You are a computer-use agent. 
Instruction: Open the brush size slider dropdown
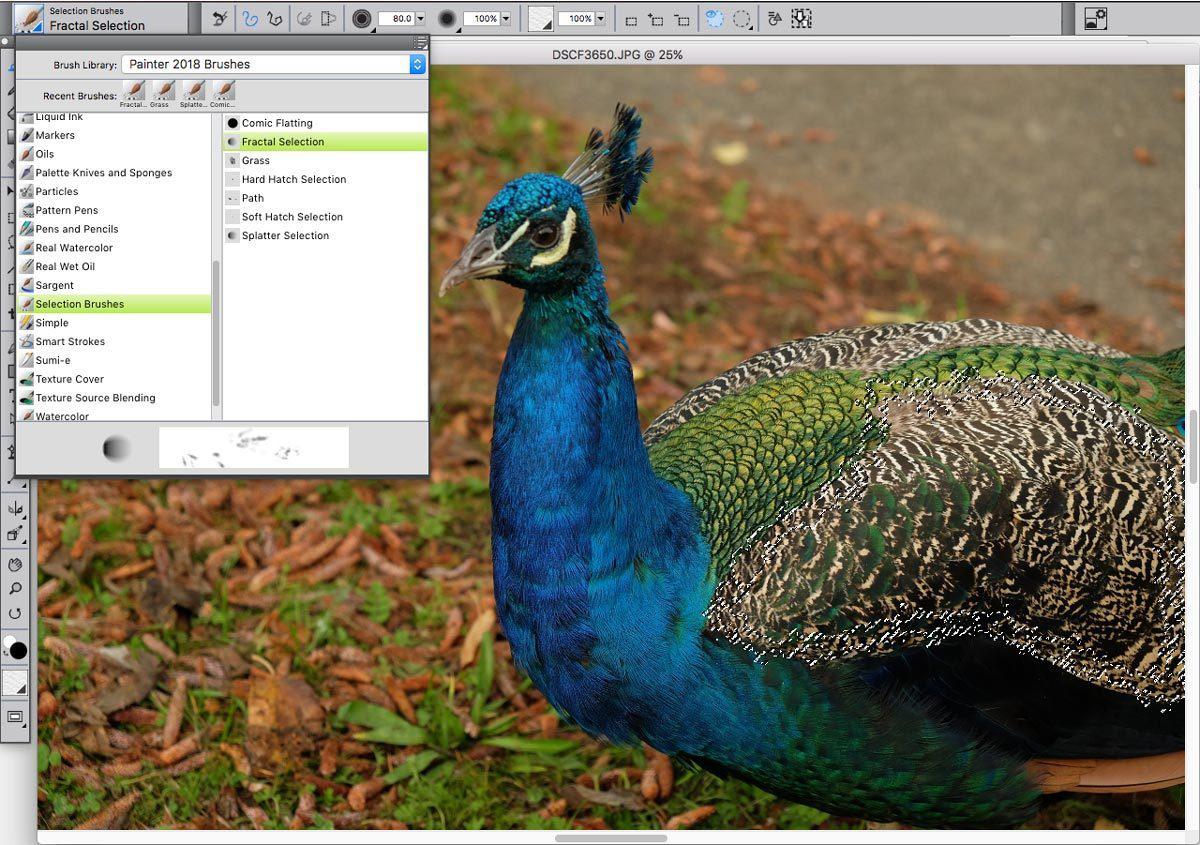420,18
